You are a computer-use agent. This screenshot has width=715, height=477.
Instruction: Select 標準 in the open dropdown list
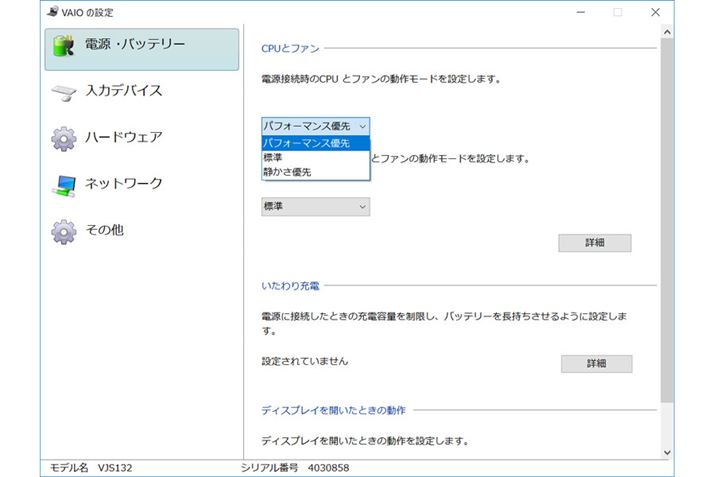pos(273,157)
